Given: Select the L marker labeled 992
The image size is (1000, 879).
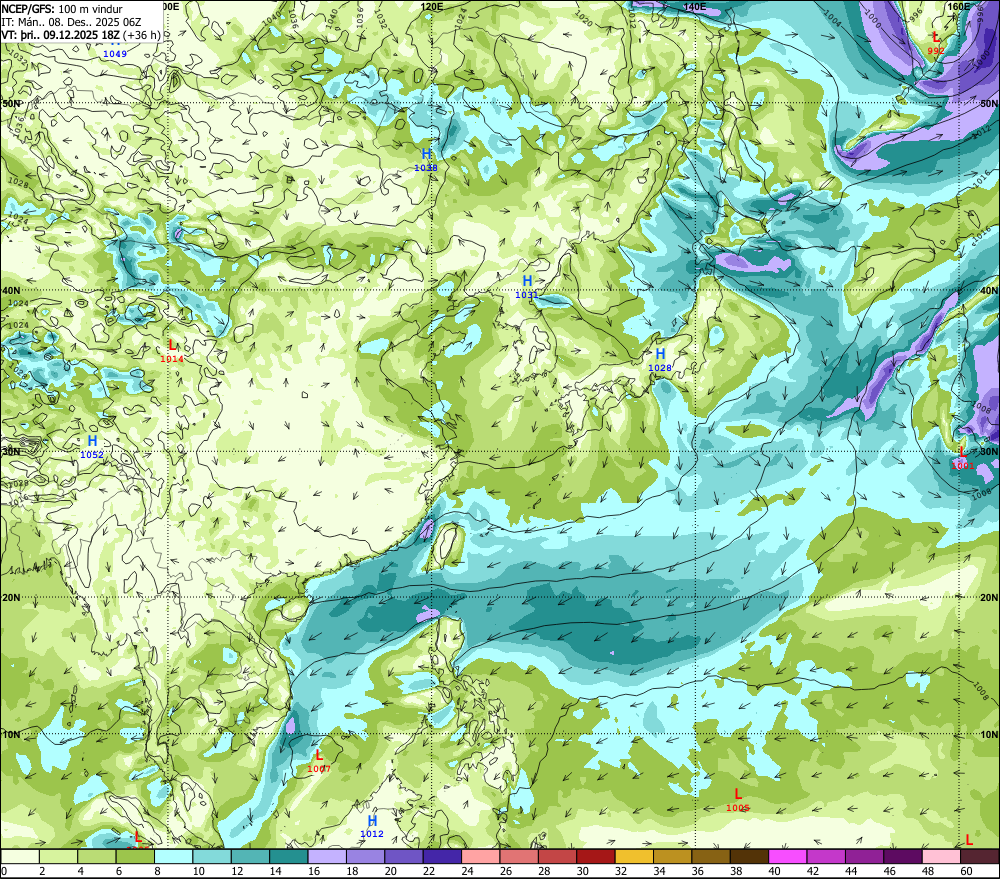Looking at the screenshot, I should pos(936,38).
